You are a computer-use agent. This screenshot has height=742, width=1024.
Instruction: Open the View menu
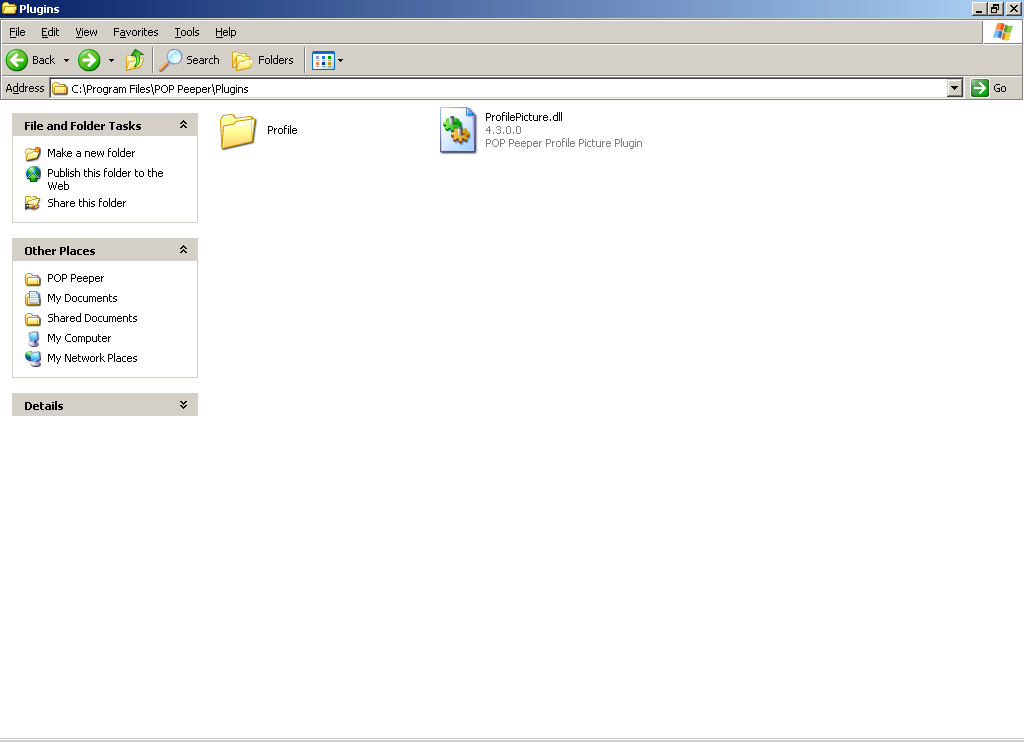click(x=86, y=32)
